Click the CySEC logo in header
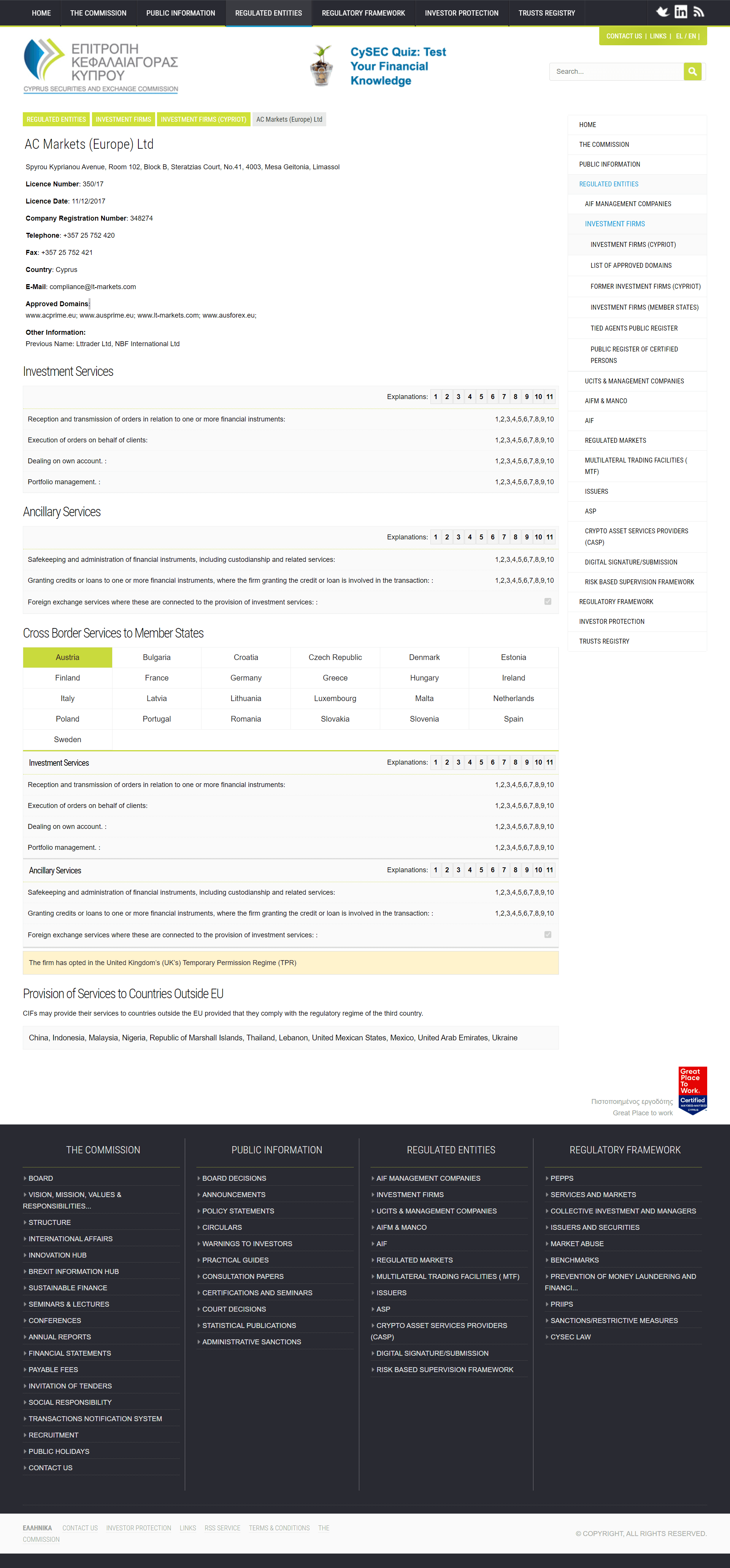The width and height of the screenshot is (730, 1568). click(x=101, y=66)
